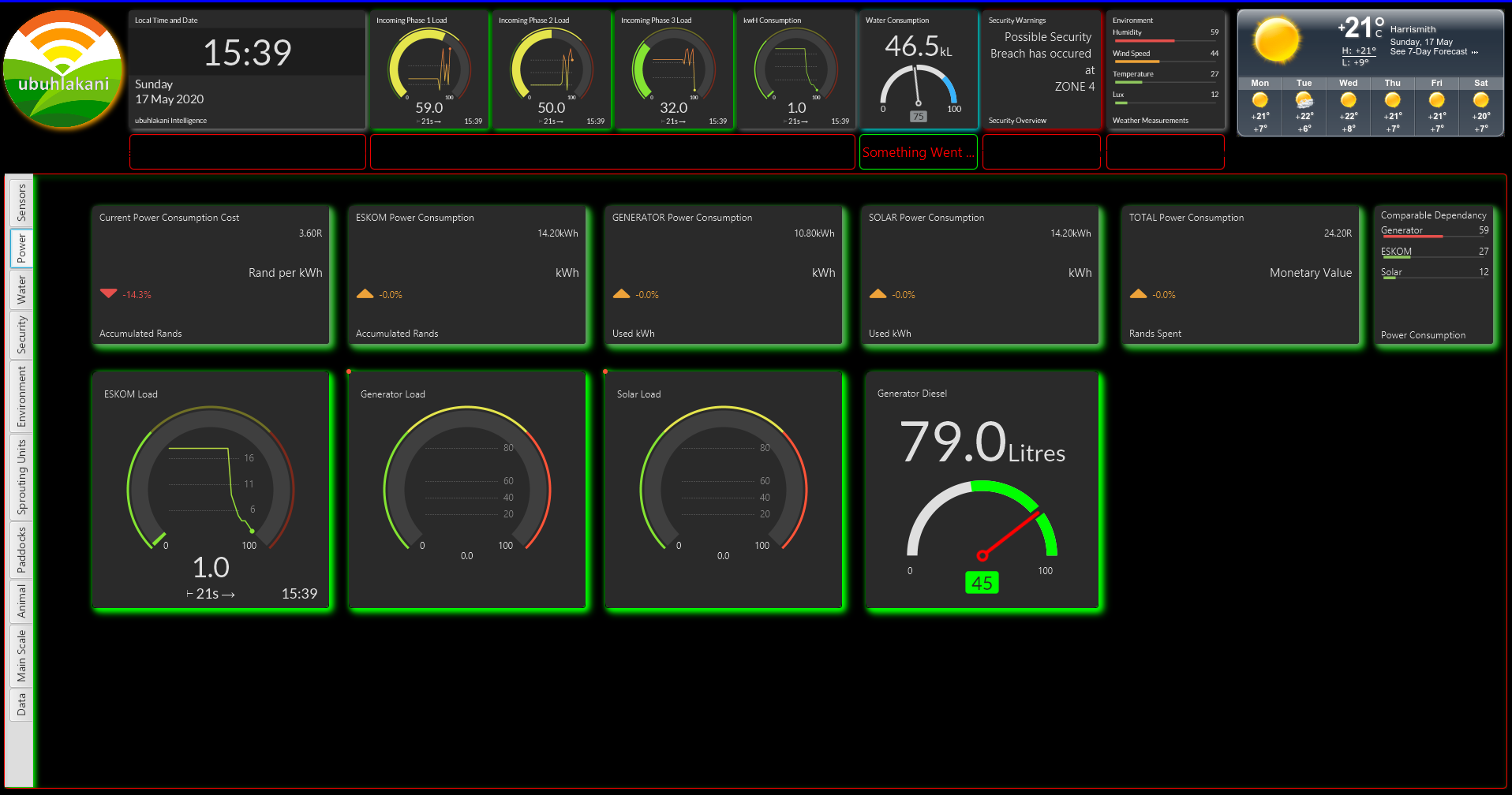The width and height of the screenshot is (1512, 795).
Task: Click the warning triangle on SOLAR Power Consumption
Action: (x=878, y=293)
